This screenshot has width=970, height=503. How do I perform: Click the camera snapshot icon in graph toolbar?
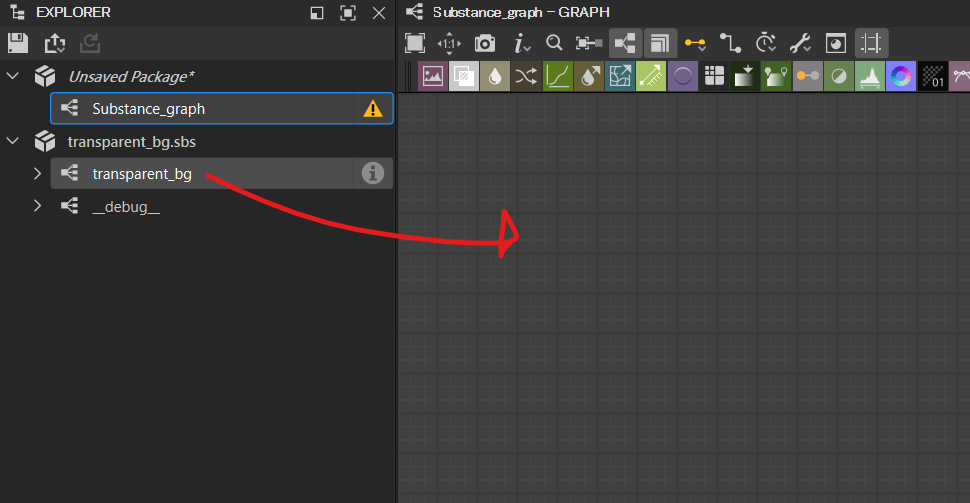pyautogui.click(x=485, y=43)
